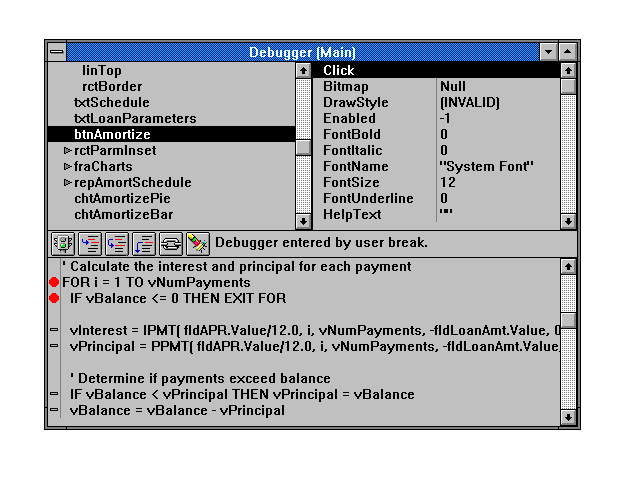Click the step into toolbar icon

(x=91, y=243)
